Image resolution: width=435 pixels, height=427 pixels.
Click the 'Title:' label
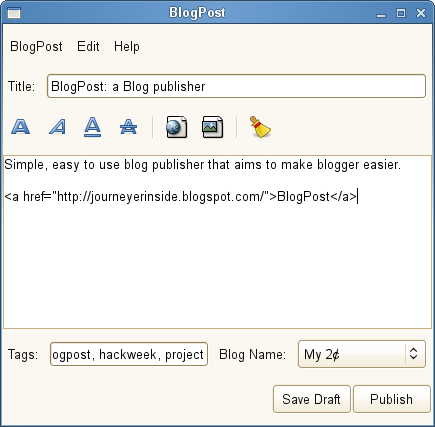[x=21, y=86]
